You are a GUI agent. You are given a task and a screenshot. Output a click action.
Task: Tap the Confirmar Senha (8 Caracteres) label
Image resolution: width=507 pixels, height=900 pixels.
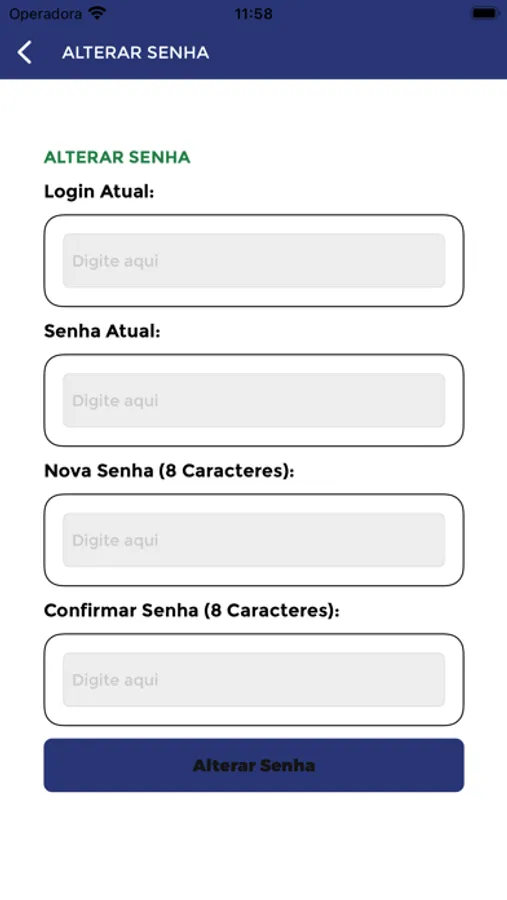[x=192, y=610]
